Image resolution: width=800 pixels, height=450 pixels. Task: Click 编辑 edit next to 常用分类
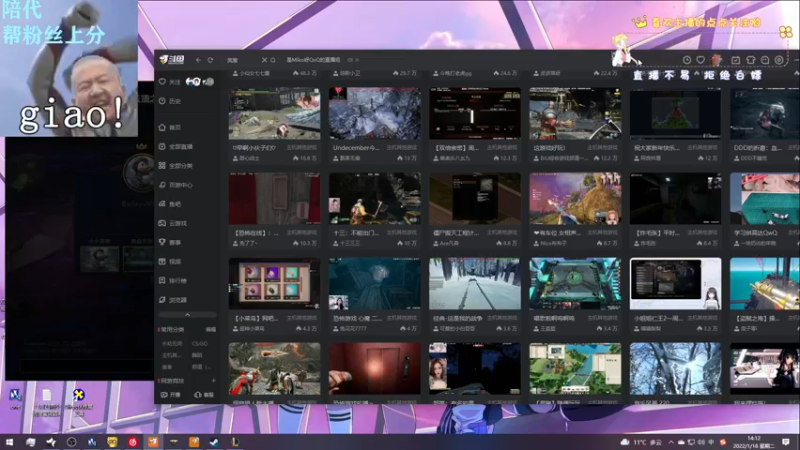(x=210, y=330)
